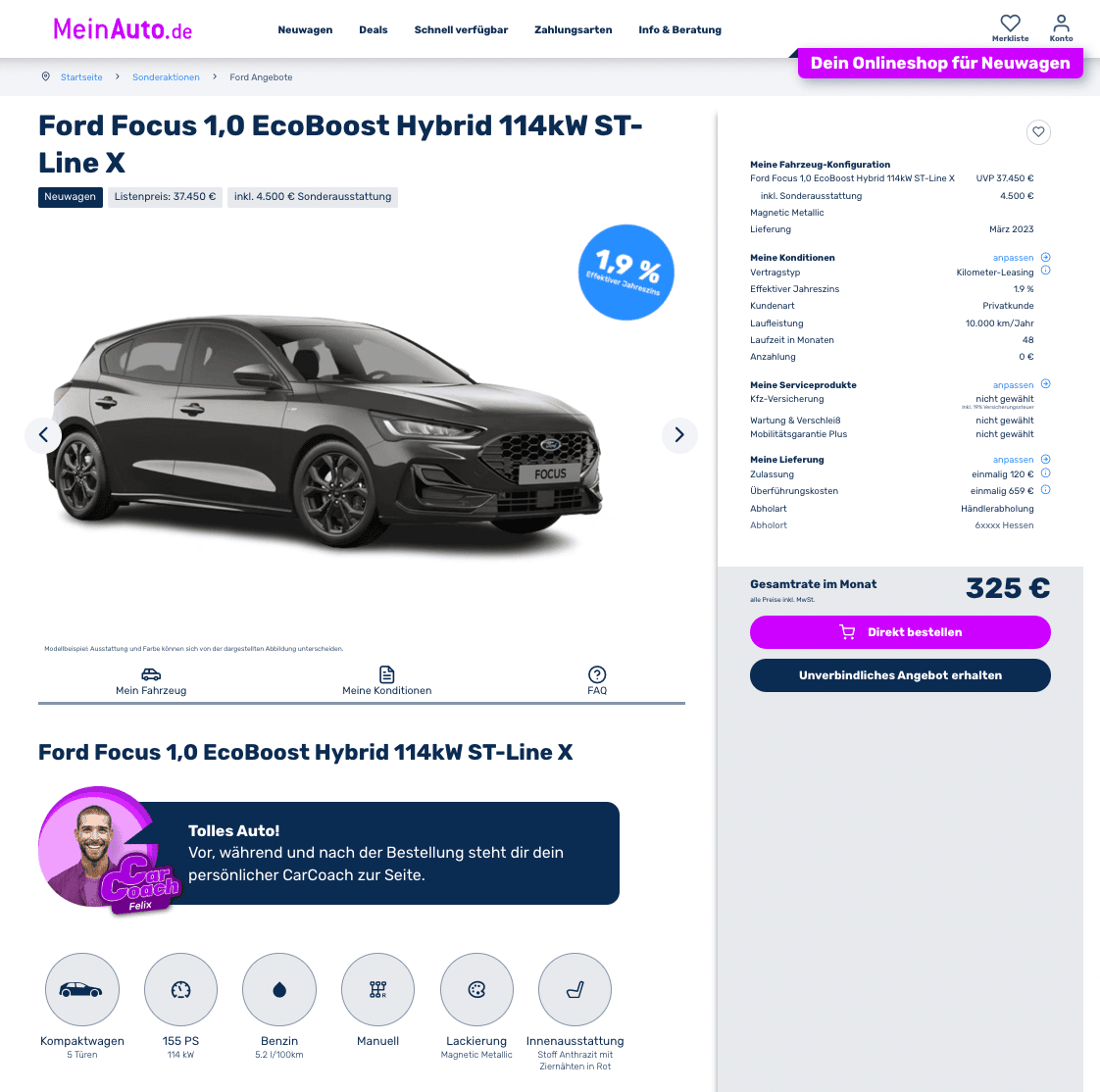The image size is (1100, 1092).
Task: Click the Lackierung palette icon
Action: 476,989
